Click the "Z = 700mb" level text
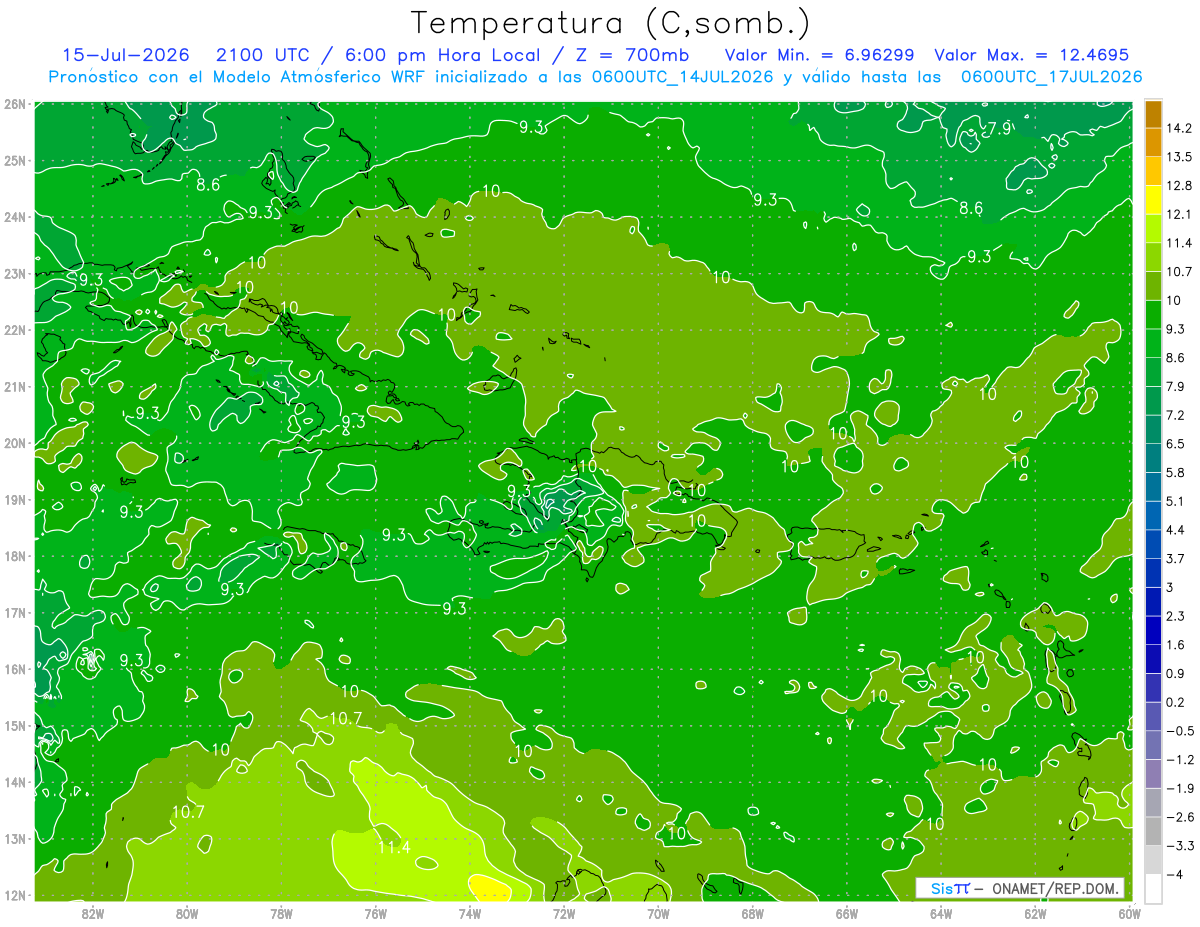This screenshot has width=1200, height=927. click(x=632, y=55)
